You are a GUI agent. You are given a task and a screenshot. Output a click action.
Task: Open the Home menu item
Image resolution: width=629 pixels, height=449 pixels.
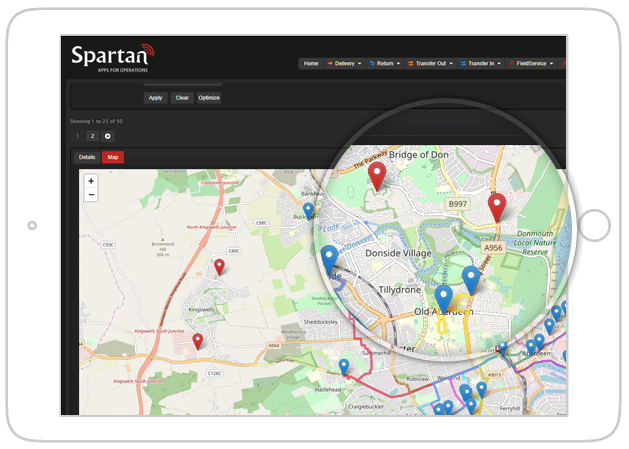pyautogui.click(x=311, y=63)
